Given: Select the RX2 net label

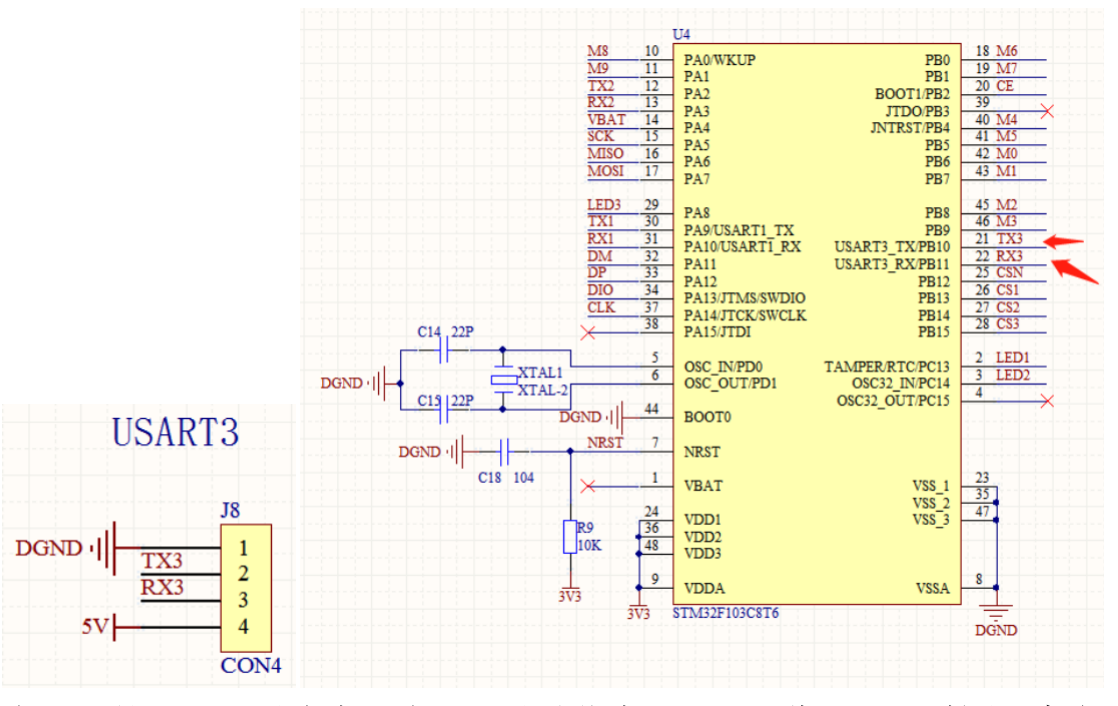Looking at the screenshot, I should click(x=600, y=103).
